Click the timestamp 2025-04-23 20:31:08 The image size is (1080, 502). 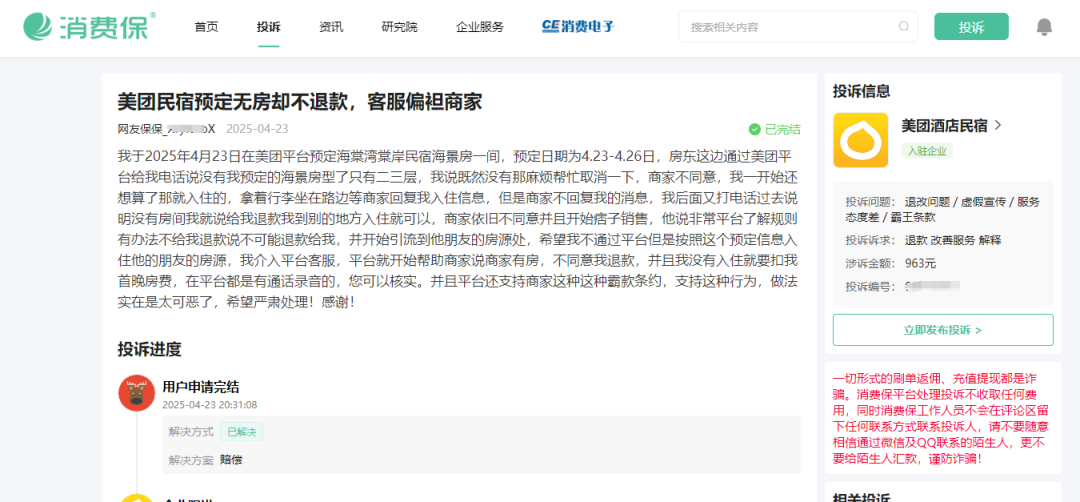(x=210, y=405)
